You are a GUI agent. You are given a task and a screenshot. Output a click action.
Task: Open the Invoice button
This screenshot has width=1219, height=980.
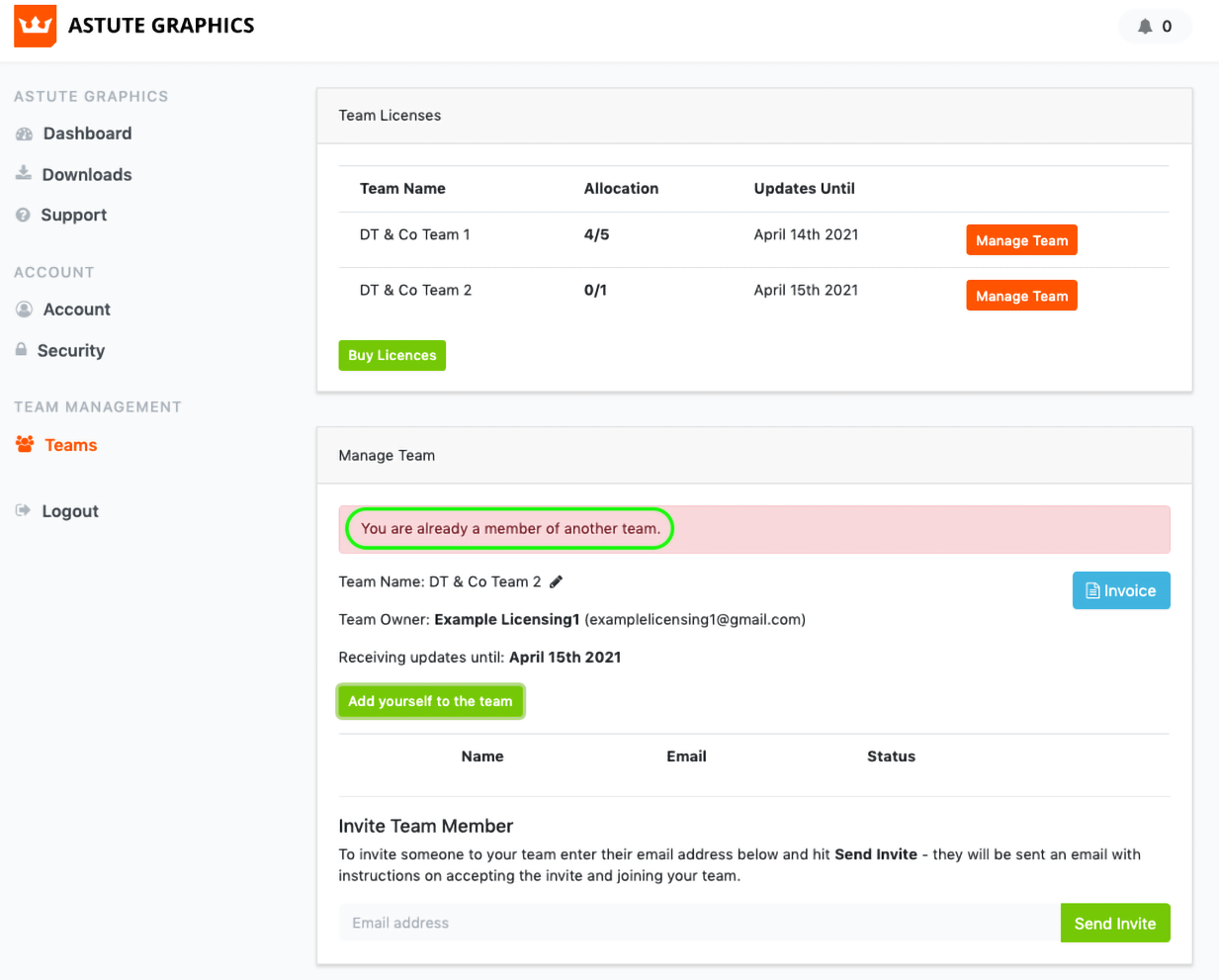(x=1120, y=590)
